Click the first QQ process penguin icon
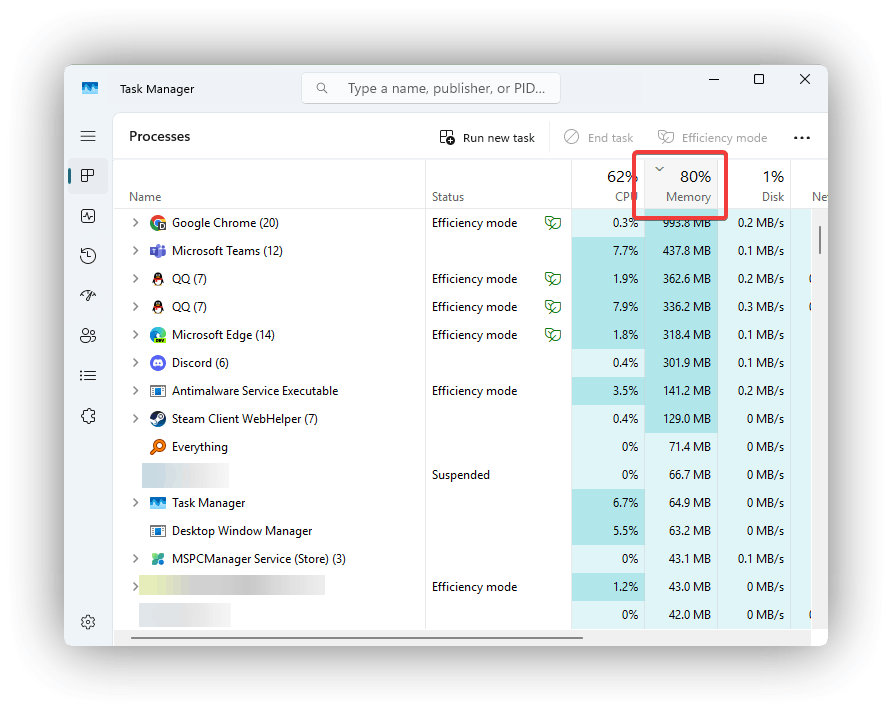The image size is (892, 710). [x=158, y=279]
